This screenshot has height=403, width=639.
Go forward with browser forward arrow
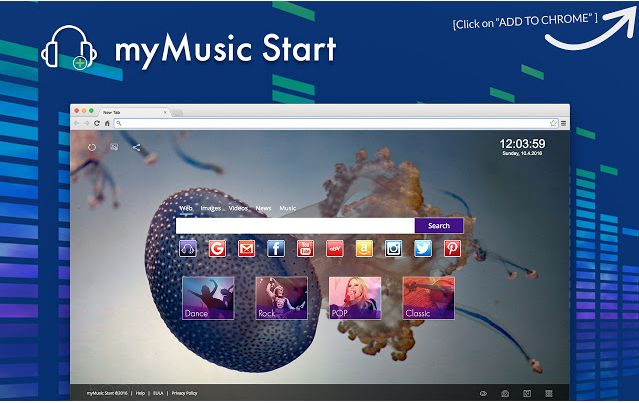86,123
